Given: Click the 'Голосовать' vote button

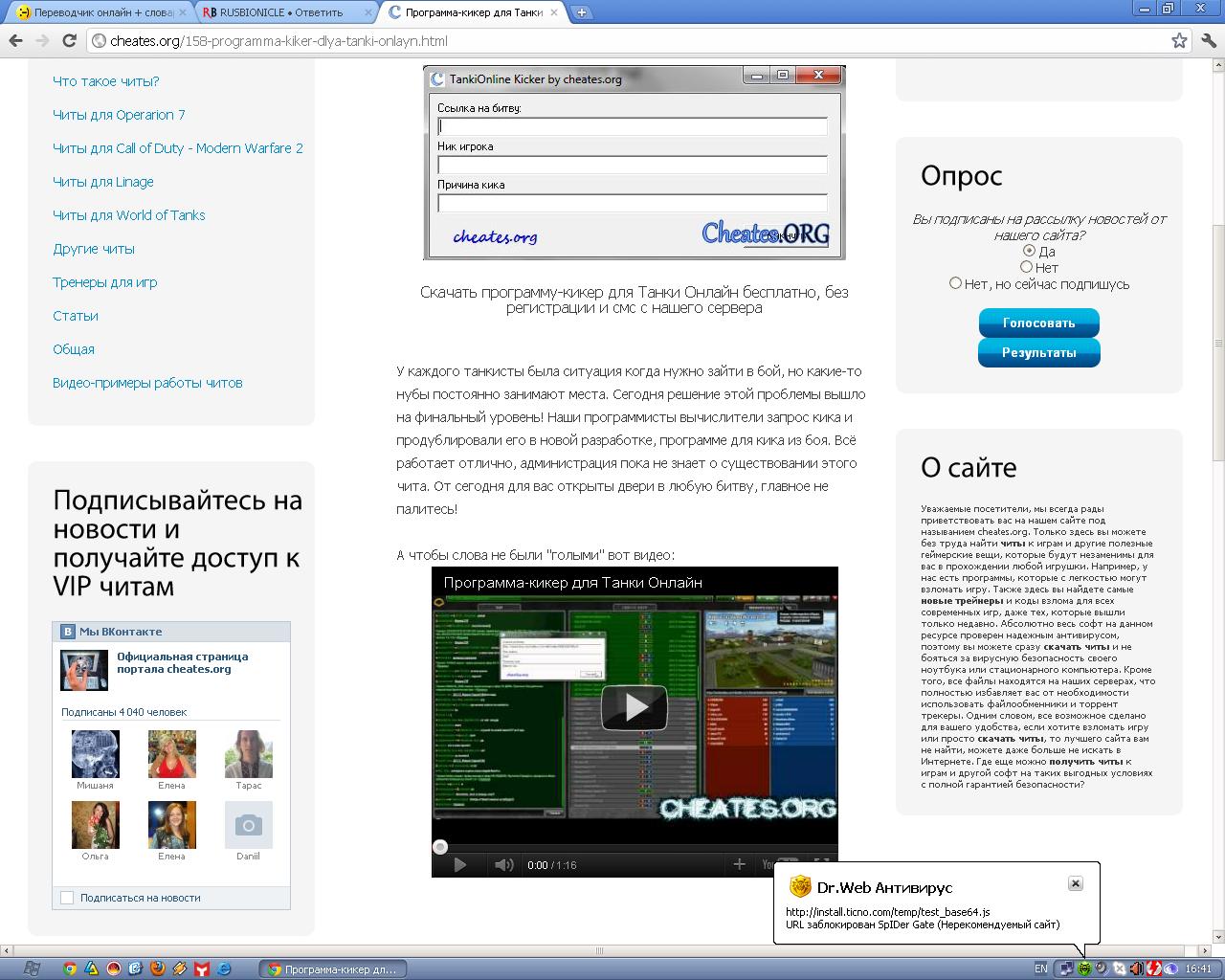Looking at the screenshot, I should (x=1038, y=323).
